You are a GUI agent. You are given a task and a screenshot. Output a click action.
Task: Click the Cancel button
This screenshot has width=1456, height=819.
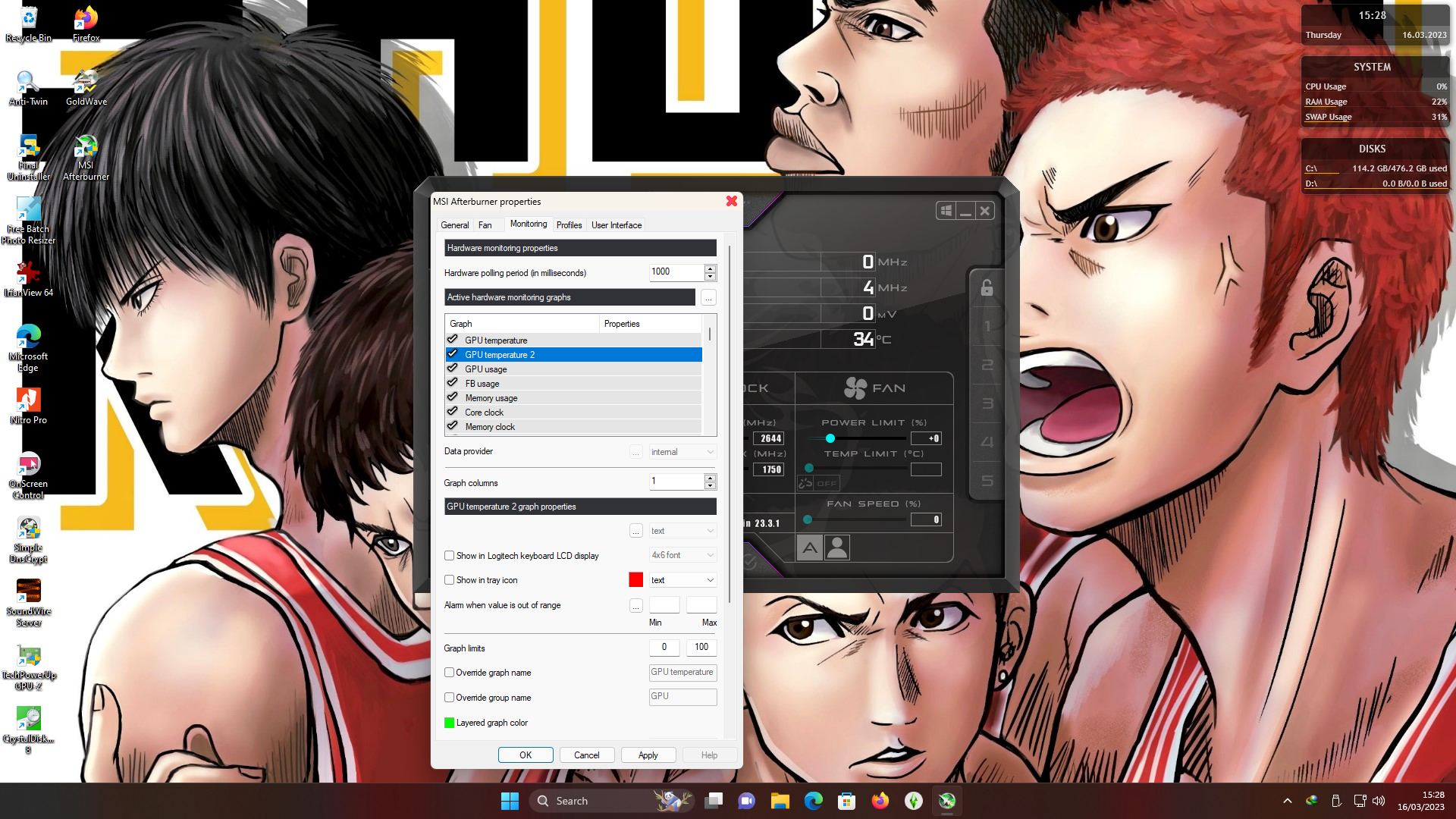[x=586, y=755]
